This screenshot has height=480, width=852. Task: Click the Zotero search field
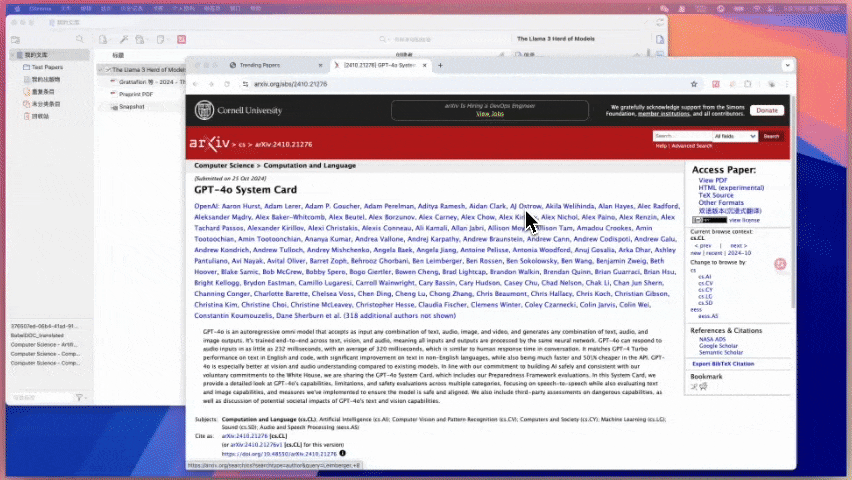[x=440, y=39]
